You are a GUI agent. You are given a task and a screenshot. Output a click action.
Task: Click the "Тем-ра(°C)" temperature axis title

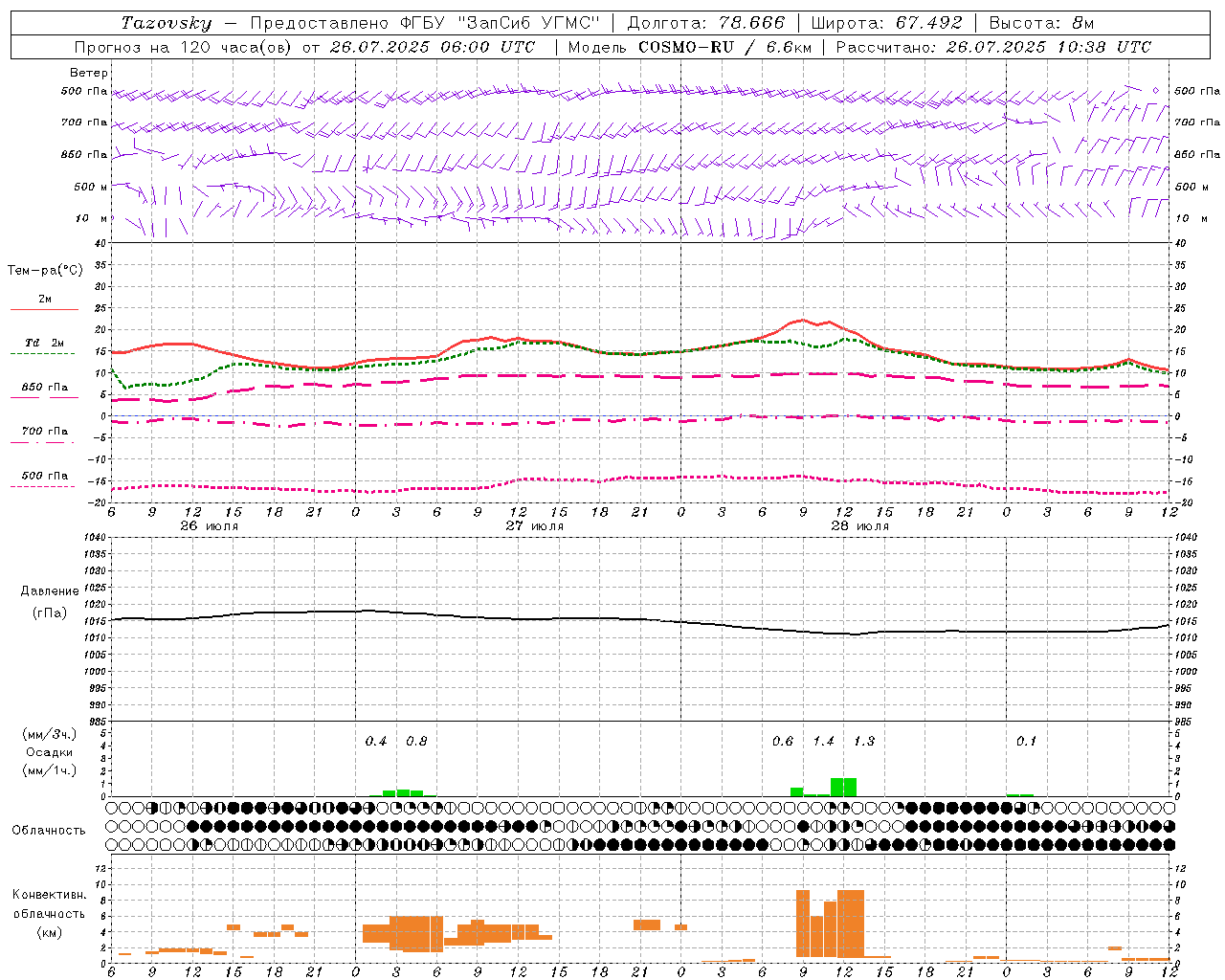[45, 271]
